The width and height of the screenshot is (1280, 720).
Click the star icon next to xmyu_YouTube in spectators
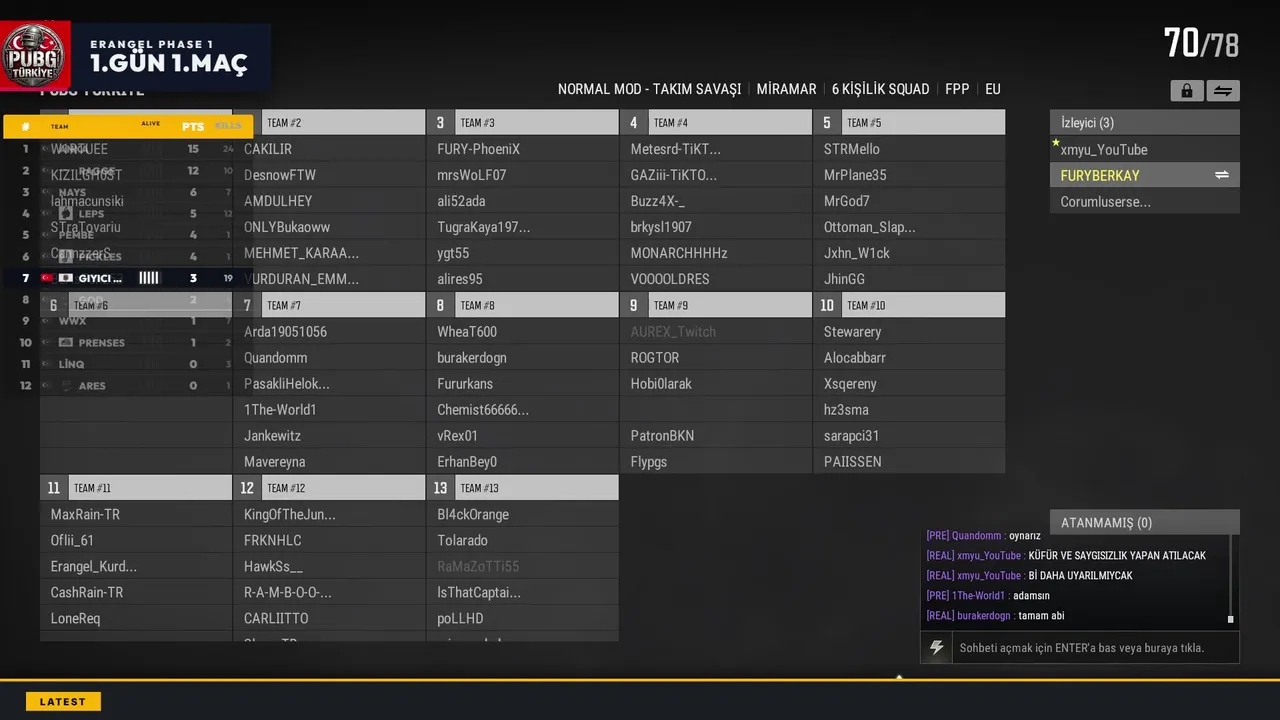click(x=1055, y=143)
